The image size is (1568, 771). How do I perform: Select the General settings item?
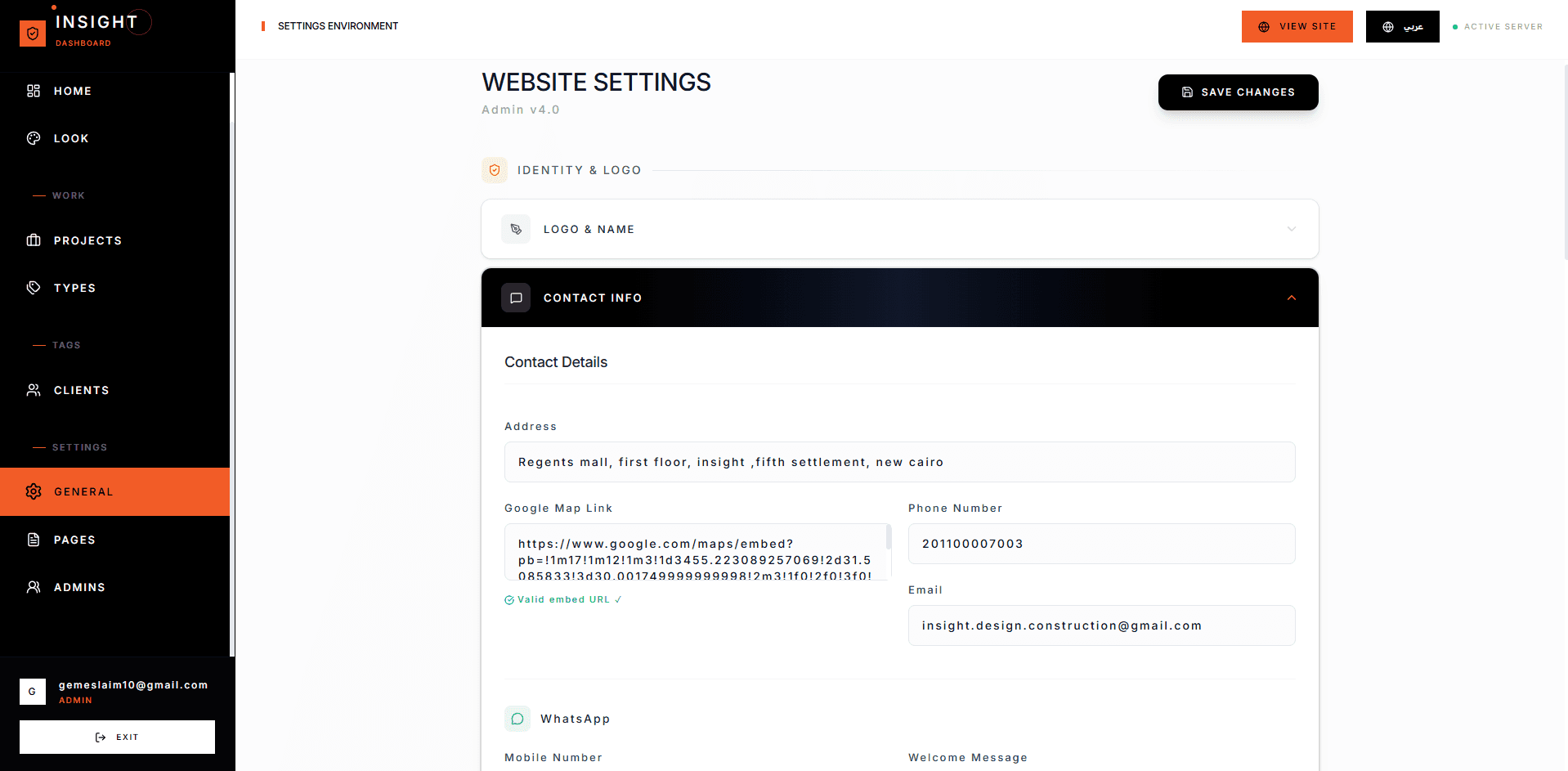click(114, 491)
